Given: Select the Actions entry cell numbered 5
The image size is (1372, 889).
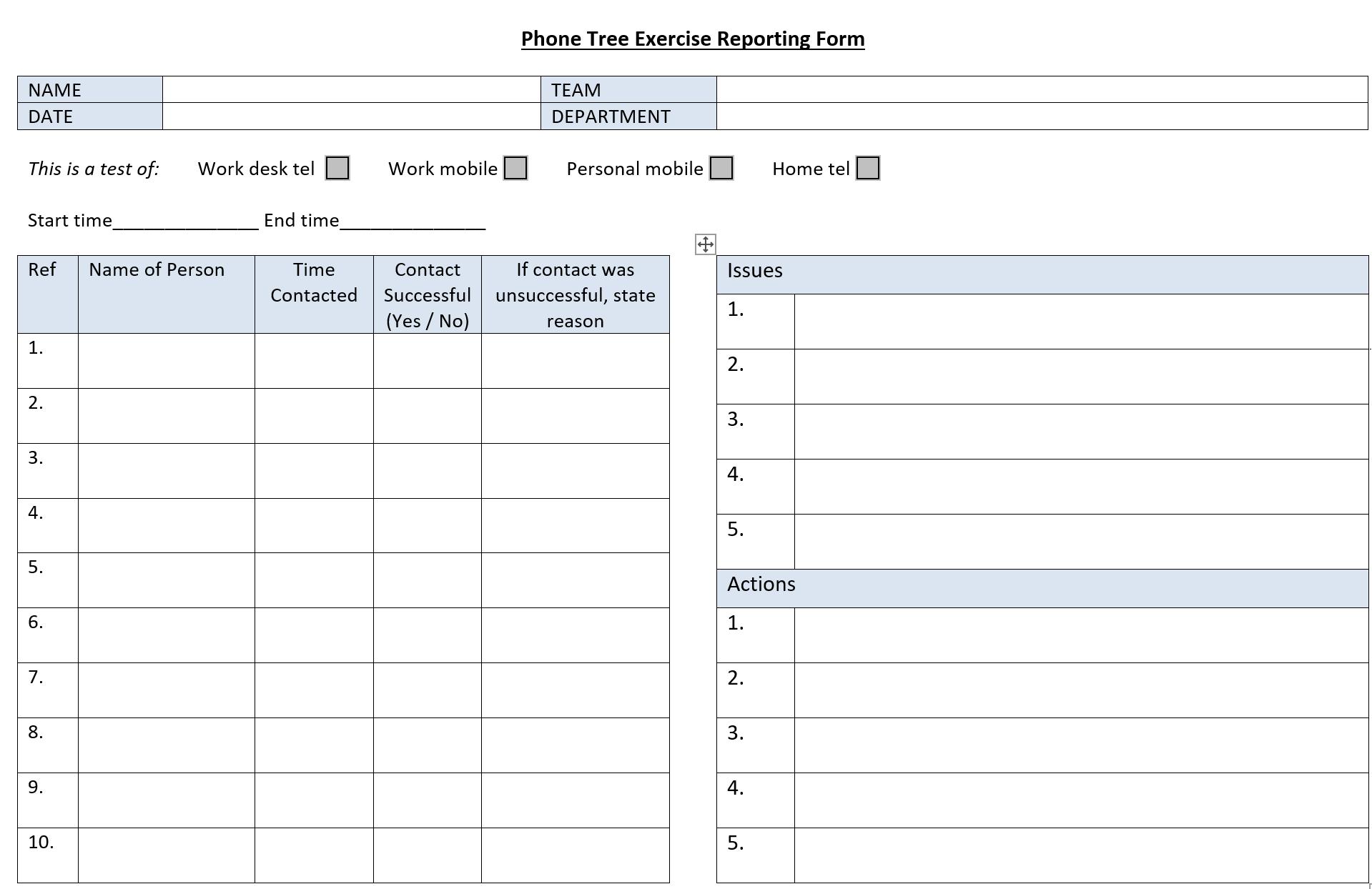Looking at the screenshot, I should click(x=1081, y=855).
